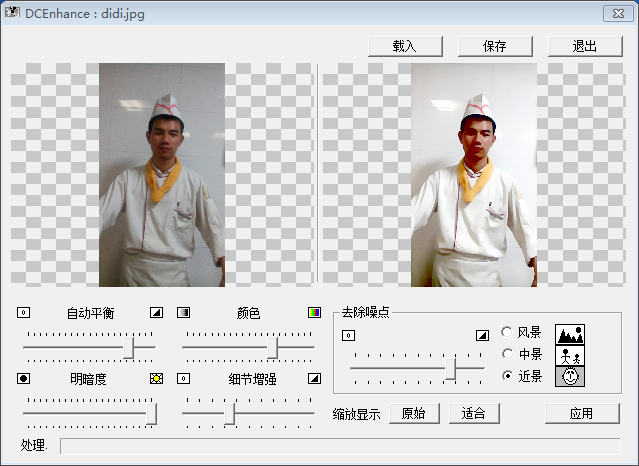Click the noise removal maximum icon
The height and width of the screenshot is (466, 639).
(x=483, y=336)
